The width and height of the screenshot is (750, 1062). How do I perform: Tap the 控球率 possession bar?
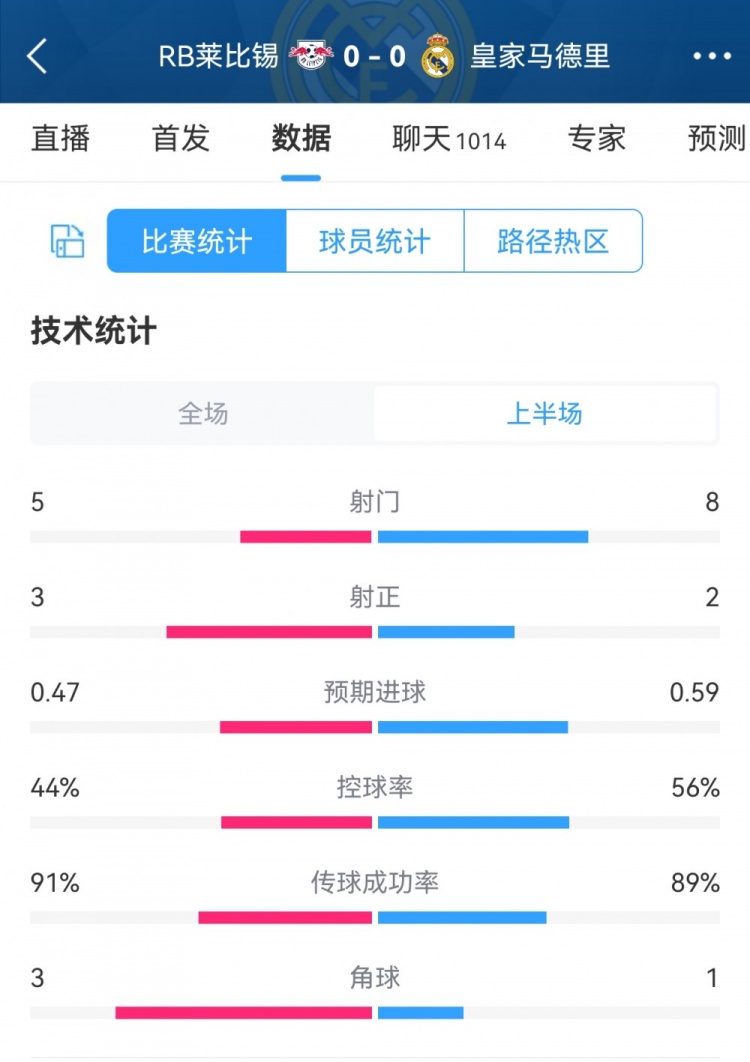pos(375,822)
